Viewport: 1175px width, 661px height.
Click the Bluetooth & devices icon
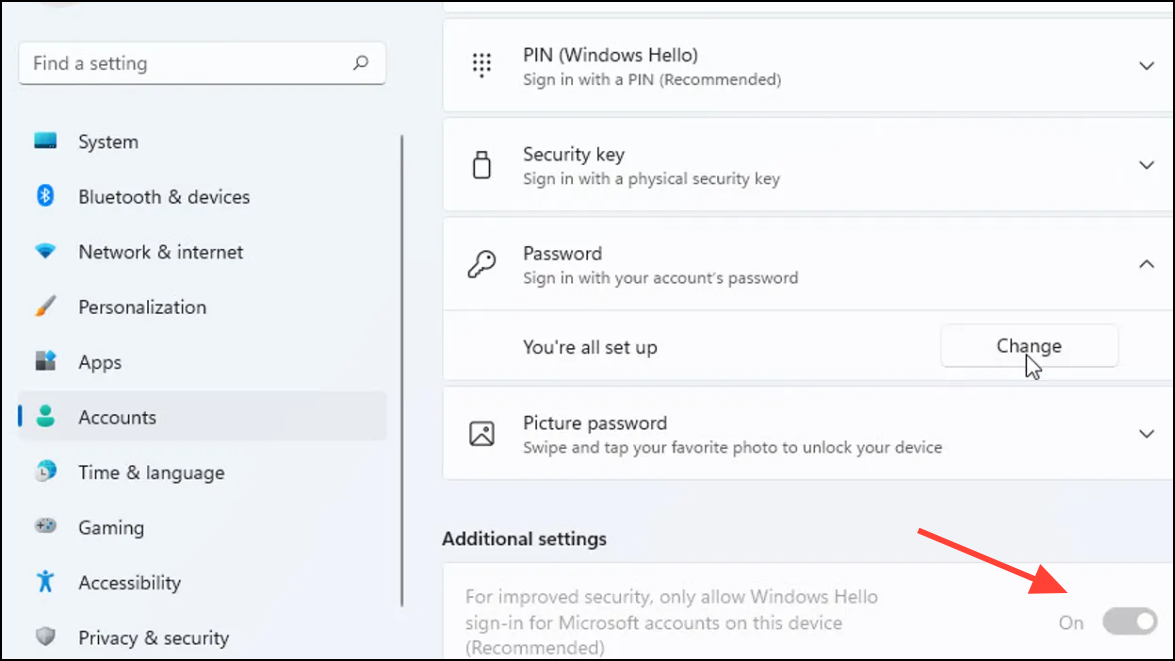tap(45, 197)
